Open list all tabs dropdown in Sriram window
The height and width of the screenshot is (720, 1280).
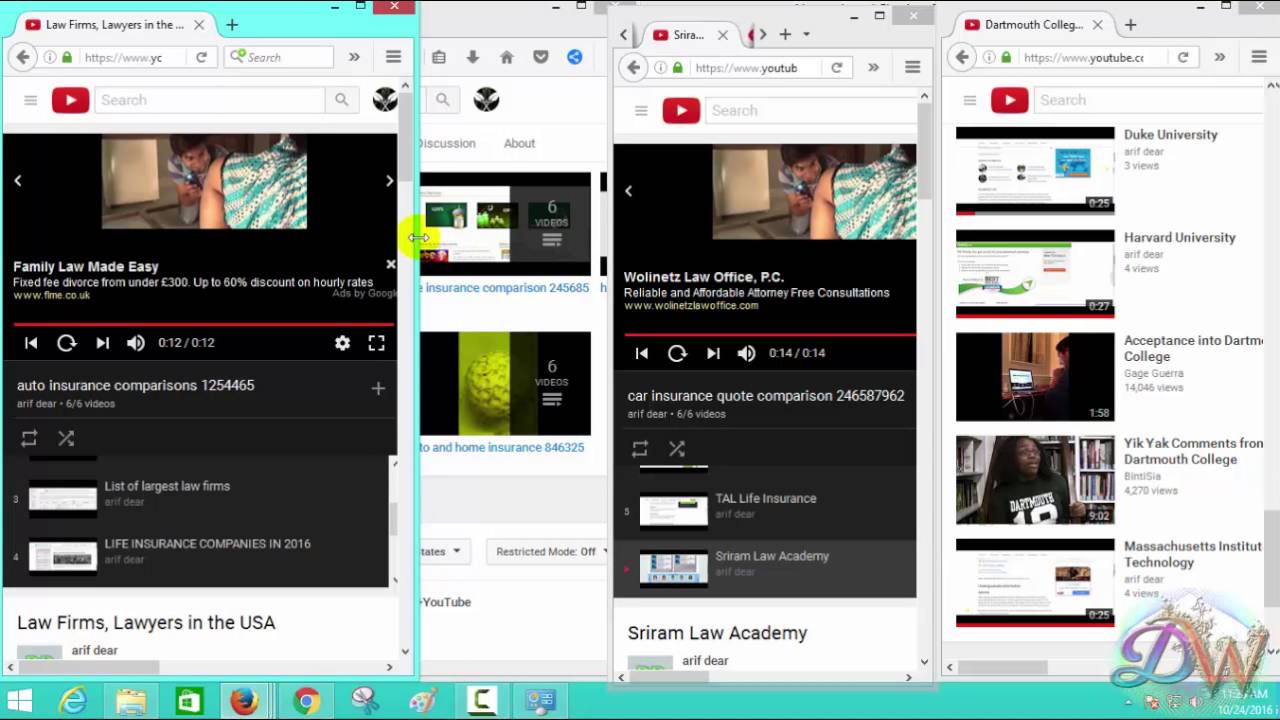pyautogui.click(x=806, y=34)
